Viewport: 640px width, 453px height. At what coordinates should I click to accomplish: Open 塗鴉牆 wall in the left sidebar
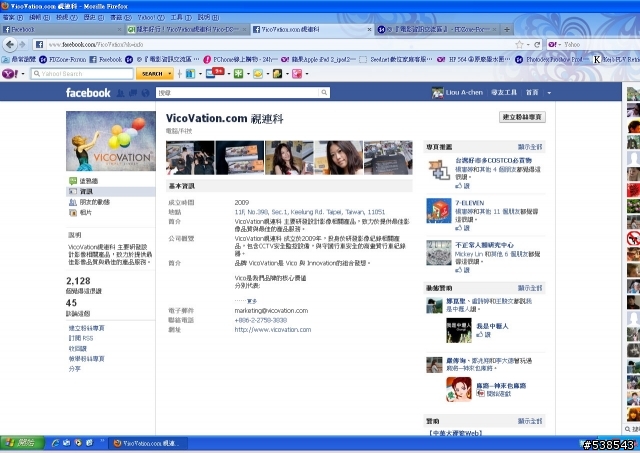pyautogui.click(x=89, y=181)
